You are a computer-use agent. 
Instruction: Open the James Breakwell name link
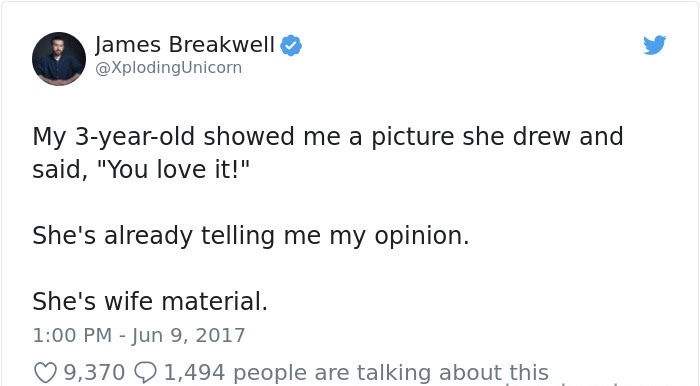185,45
